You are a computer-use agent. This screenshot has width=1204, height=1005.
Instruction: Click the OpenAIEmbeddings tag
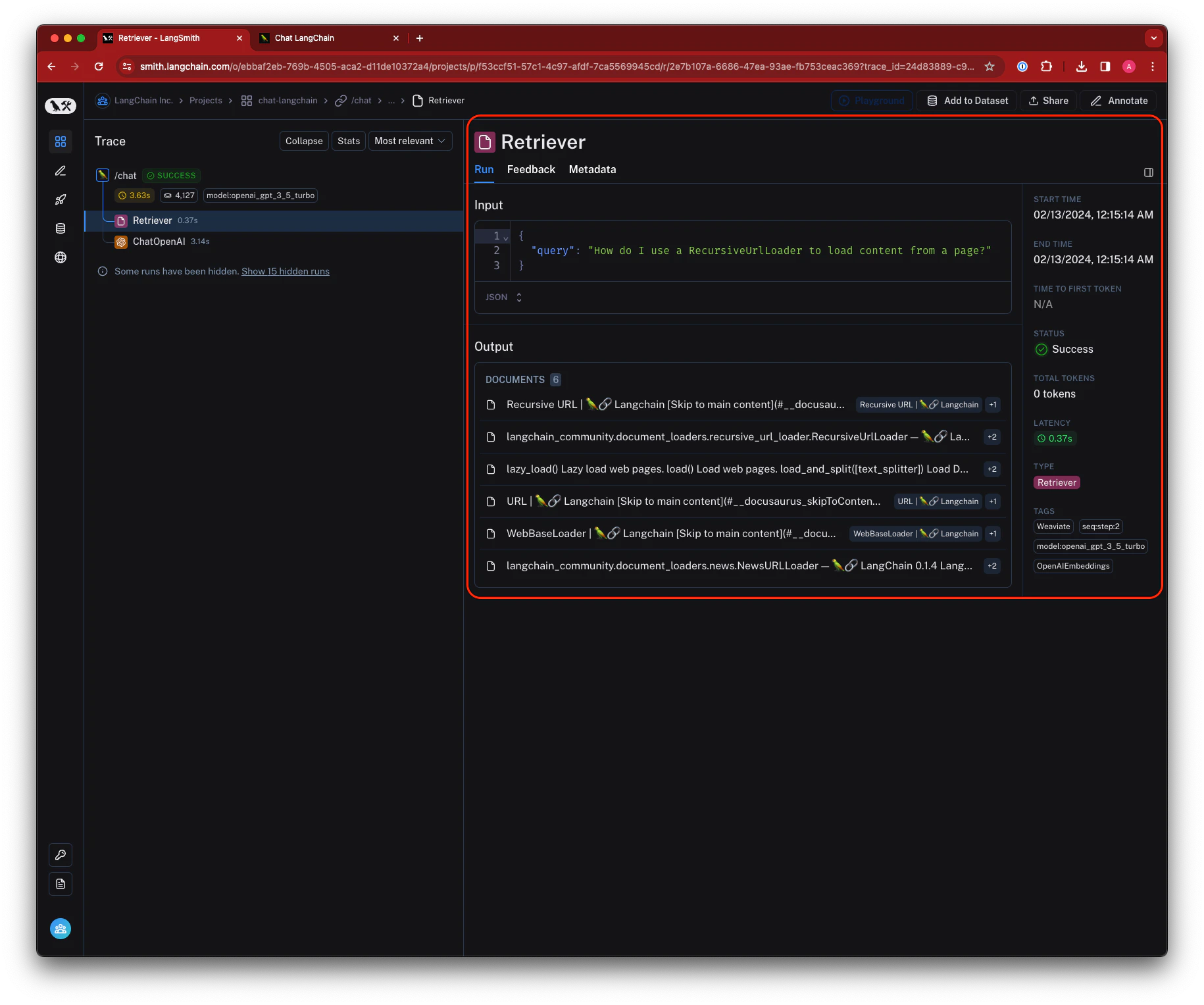click(1073, 566)
